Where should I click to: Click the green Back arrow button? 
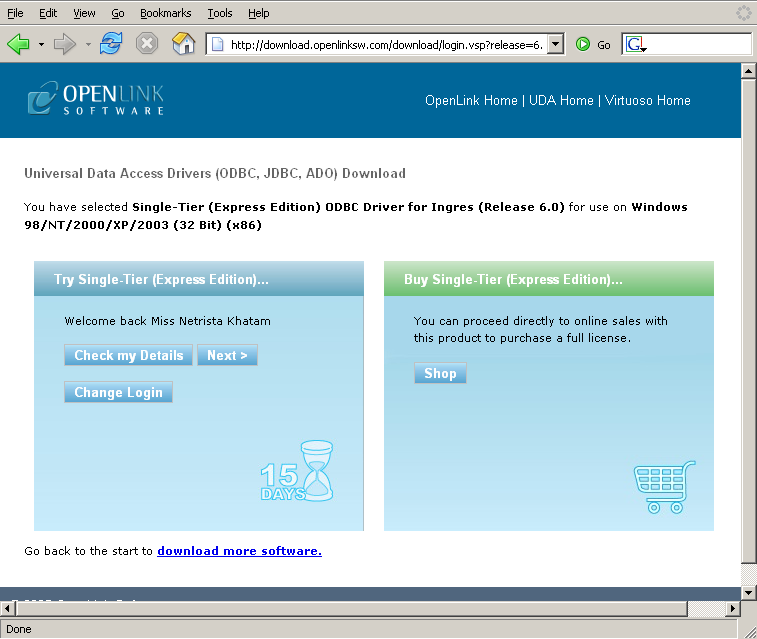pos(18,44)
